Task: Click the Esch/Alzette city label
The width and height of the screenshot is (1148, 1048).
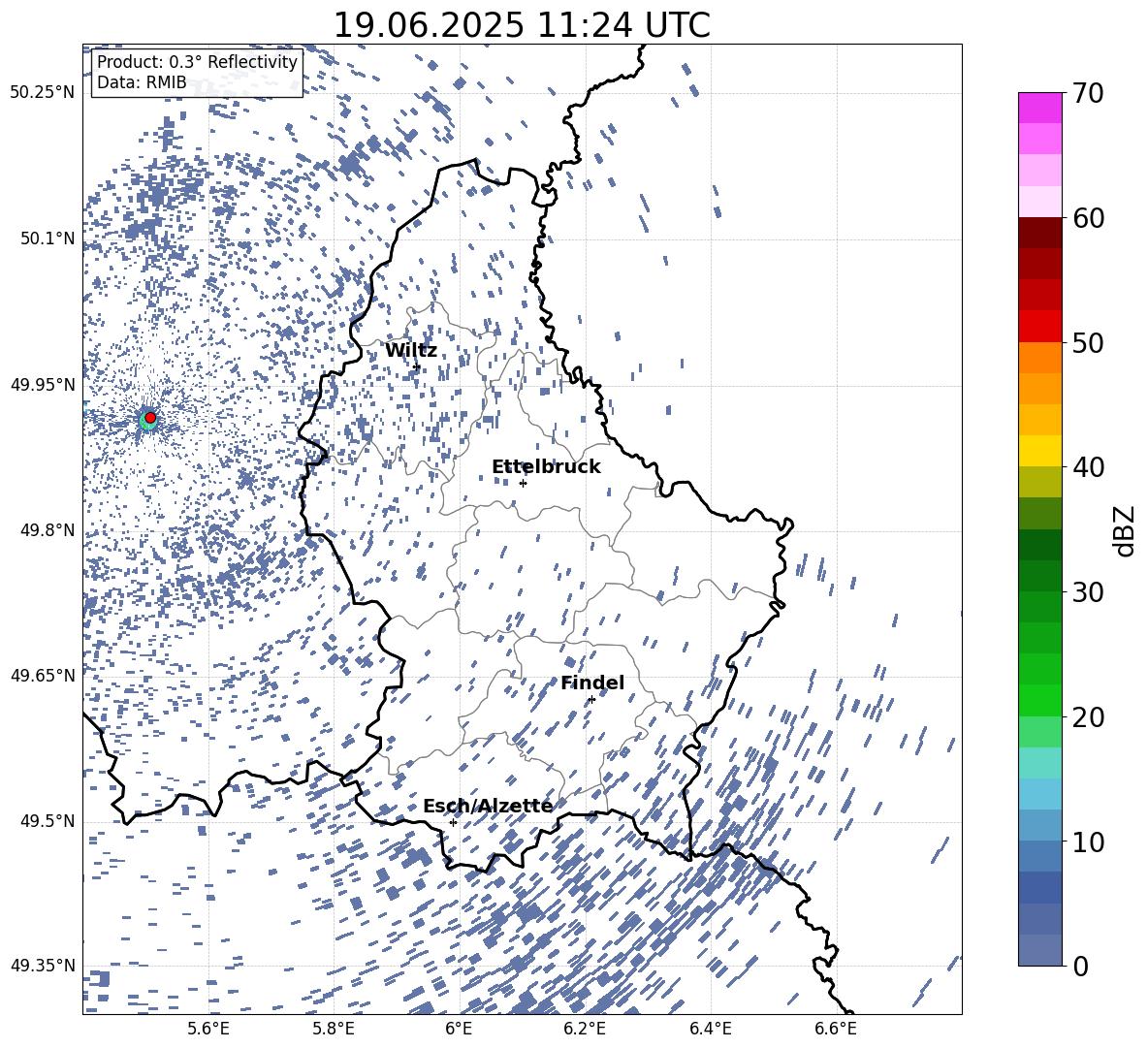Action: tap(488, 807)
